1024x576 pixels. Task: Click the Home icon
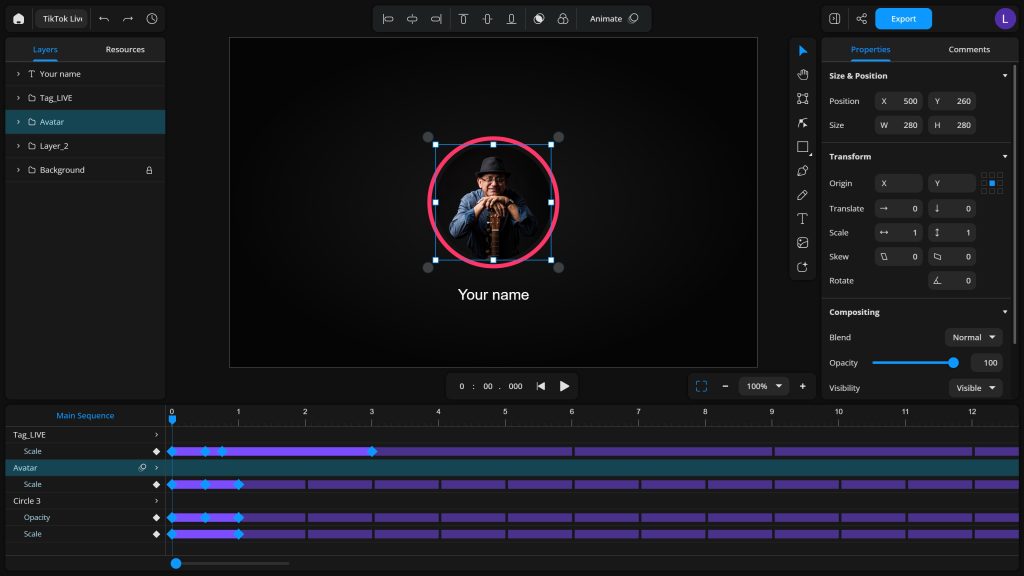(x=18, y=19)
